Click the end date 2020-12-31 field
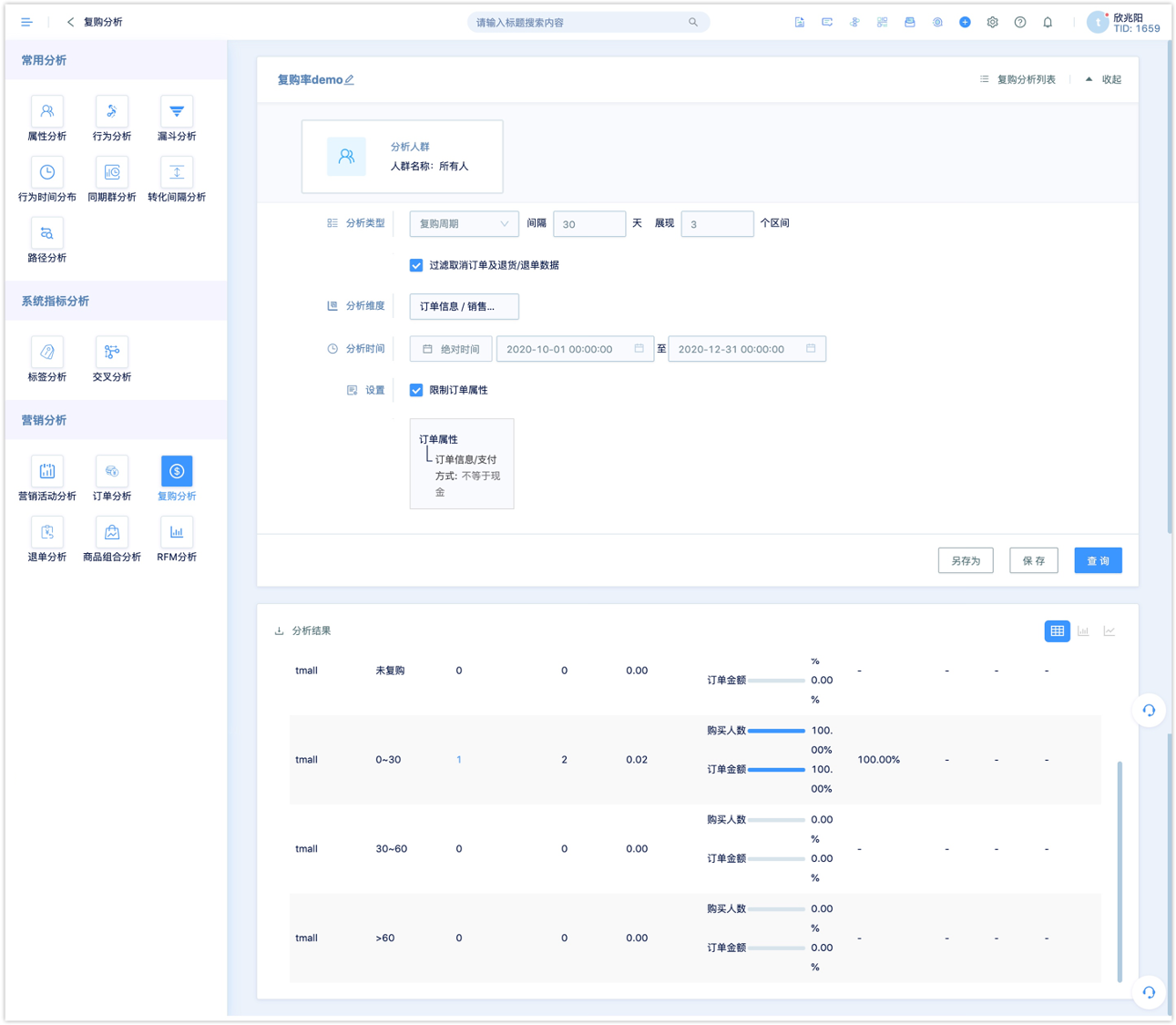This screenshot has height=1025, width=1176. click(747, 349)
